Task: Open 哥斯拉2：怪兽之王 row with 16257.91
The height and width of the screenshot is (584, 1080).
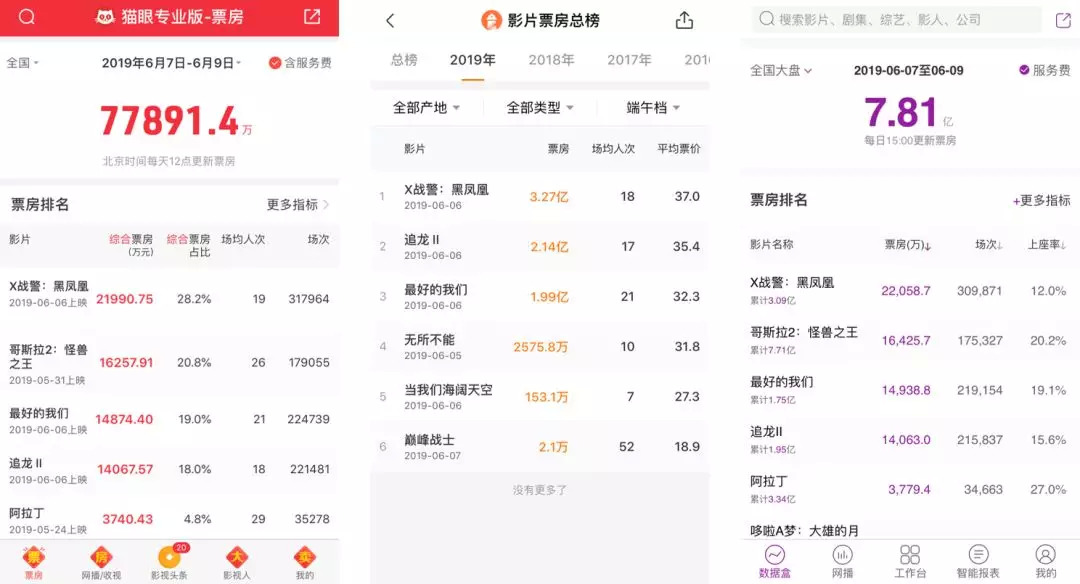Action: [x=169, y=364]
